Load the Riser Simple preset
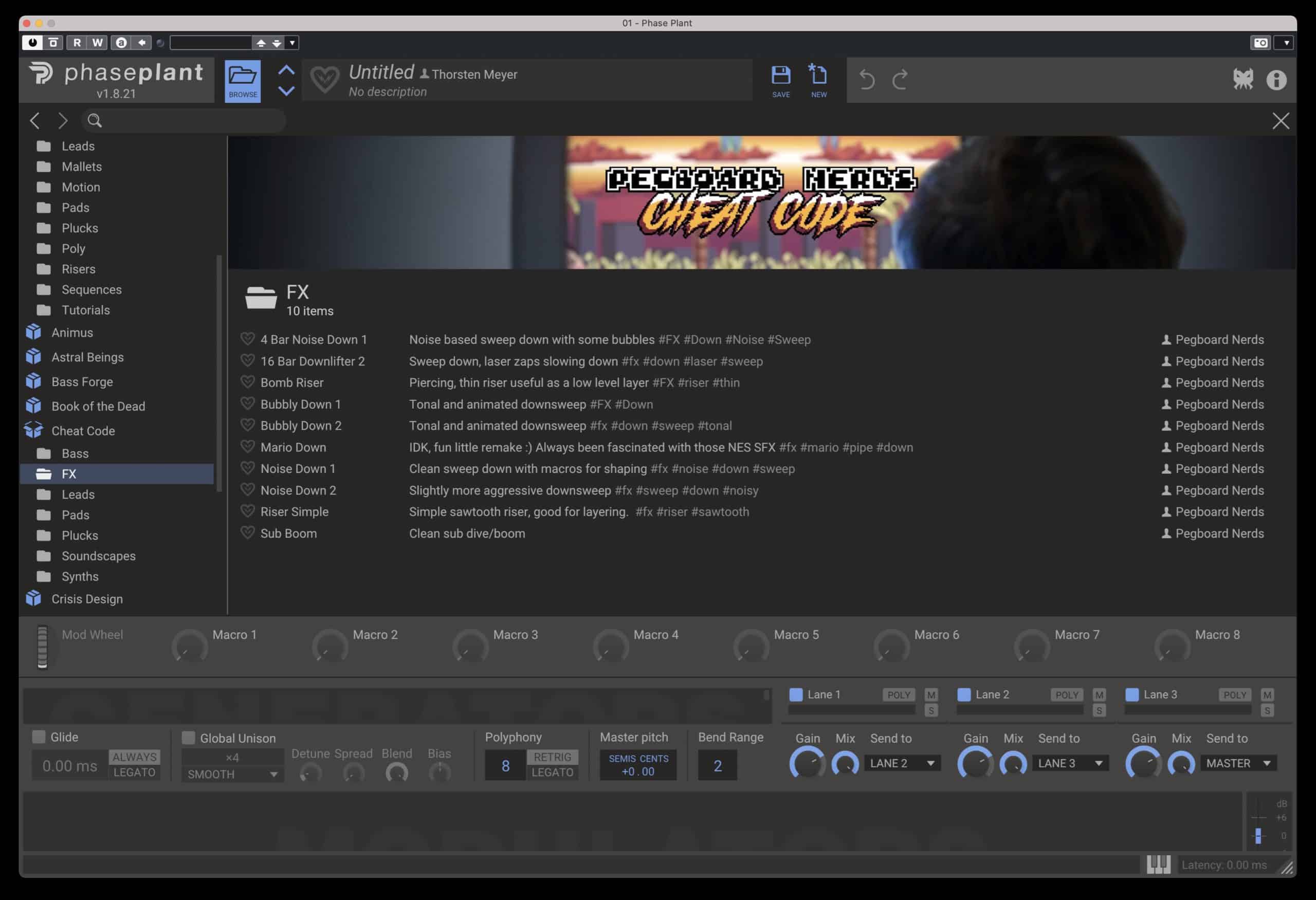Screen dimensions: 1316x900 [295, 511]
